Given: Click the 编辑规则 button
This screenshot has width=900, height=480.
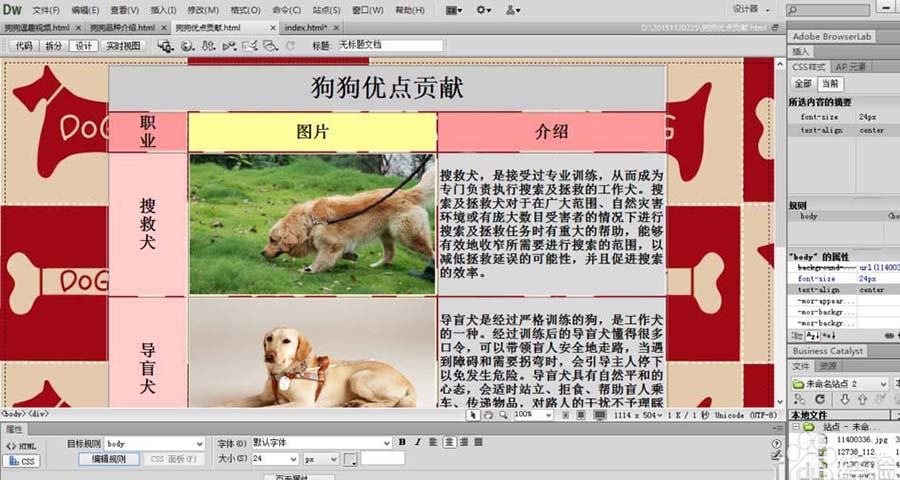Looking at the screenshot, I should pyautogui.click(x=108, y=459).
